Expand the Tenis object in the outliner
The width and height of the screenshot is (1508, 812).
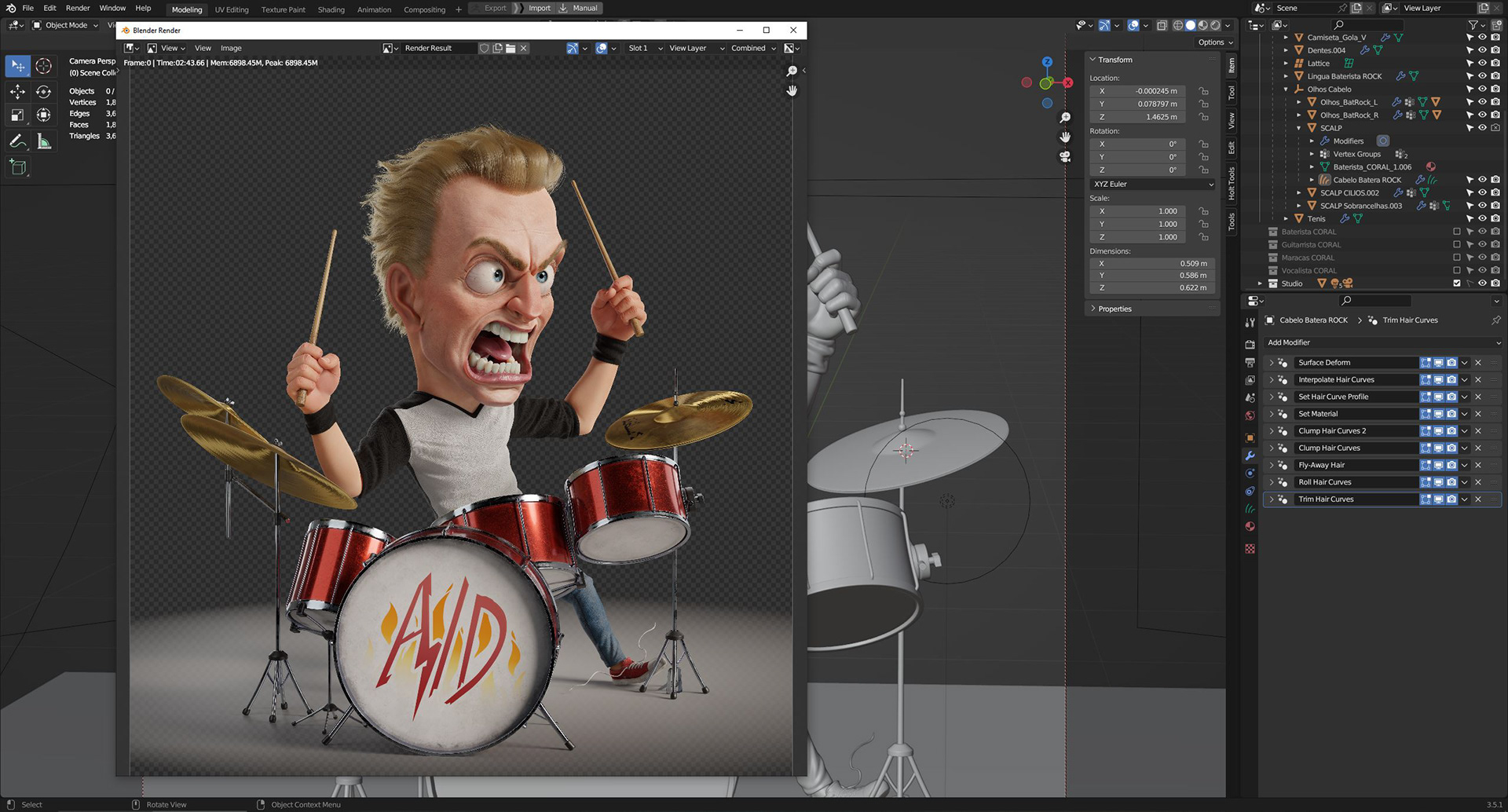point(1286,218)
